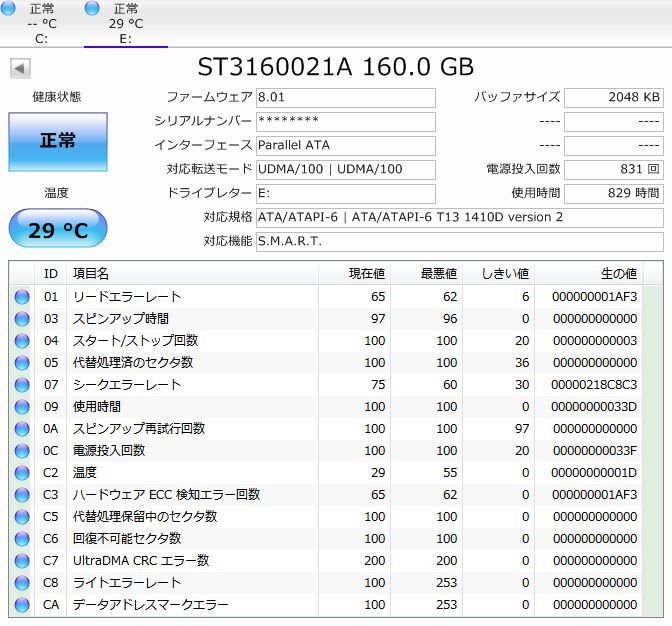Click status icon for 電源投入回数 row

[x=22, y=451]
